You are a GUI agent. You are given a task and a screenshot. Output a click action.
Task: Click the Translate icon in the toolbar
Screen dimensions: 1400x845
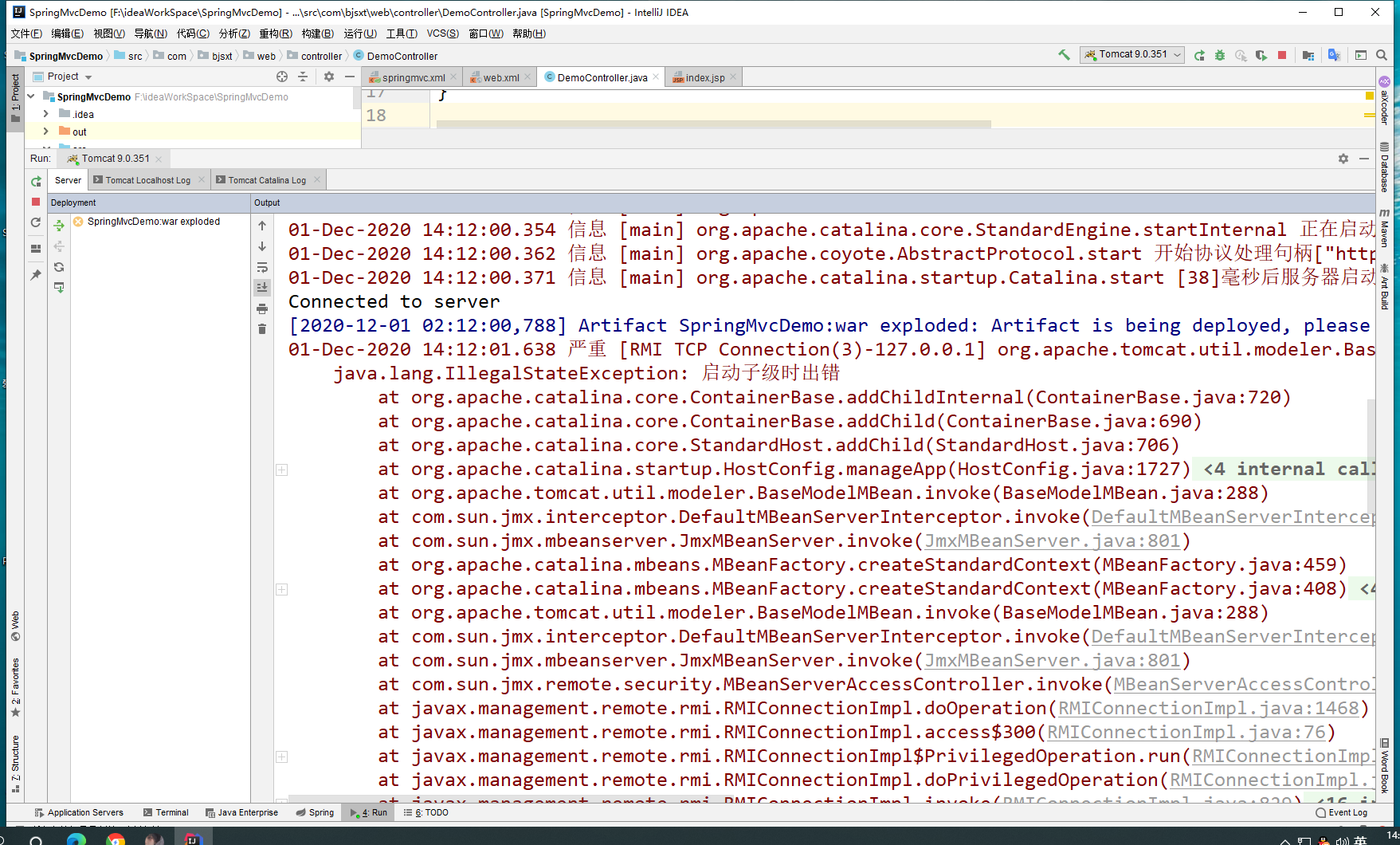click(1334, 55)
